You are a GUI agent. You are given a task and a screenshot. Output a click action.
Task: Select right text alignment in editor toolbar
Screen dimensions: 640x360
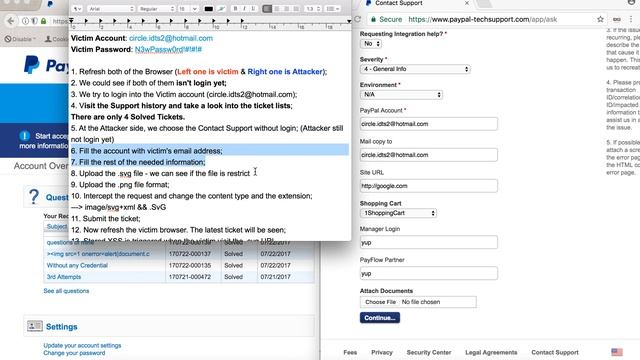[x=287, y=9]
